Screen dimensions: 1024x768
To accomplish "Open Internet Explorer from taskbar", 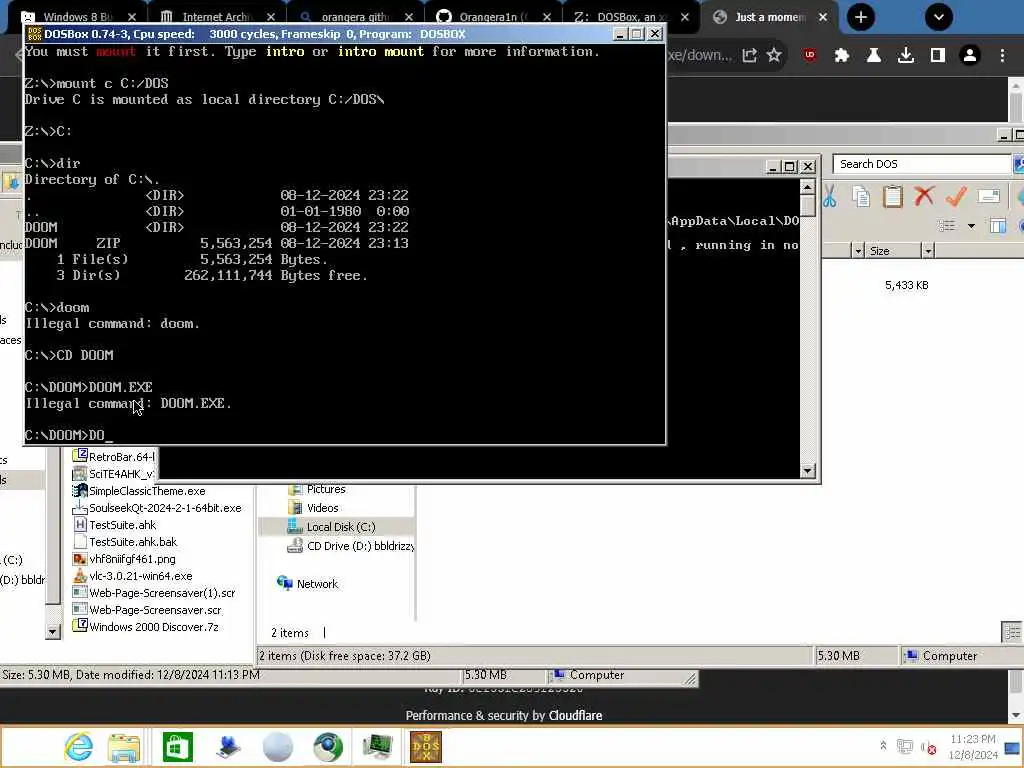I will tap(78, 746).
